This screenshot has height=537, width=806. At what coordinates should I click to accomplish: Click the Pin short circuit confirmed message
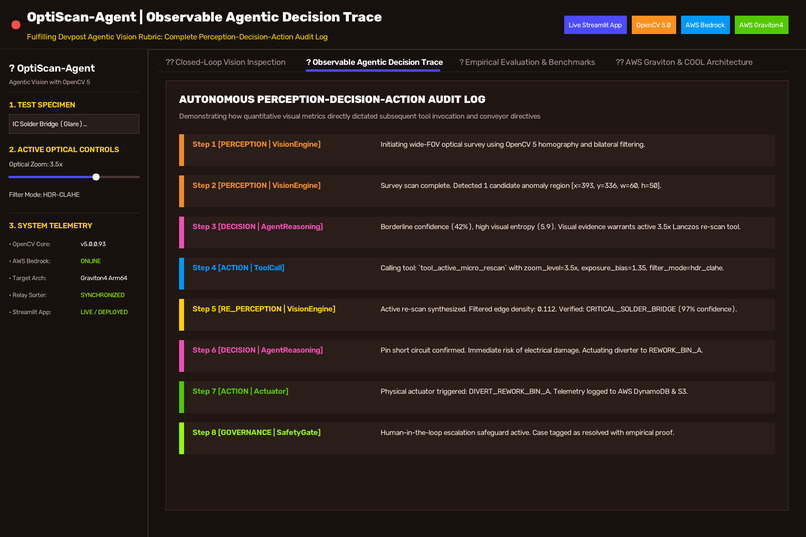(x=541, y=350)
